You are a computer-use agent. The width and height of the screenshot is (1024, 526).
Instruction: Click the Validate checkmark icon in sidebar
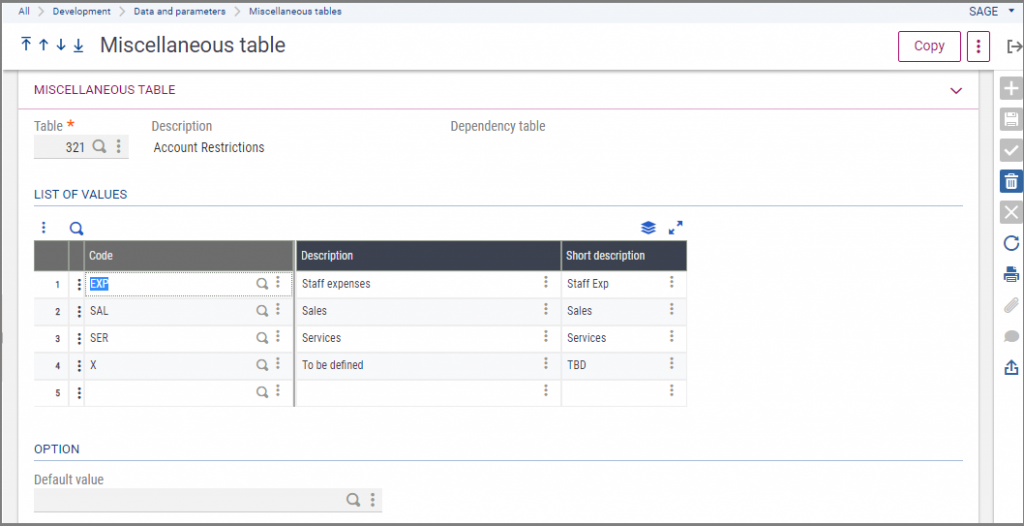(1011, 150)
